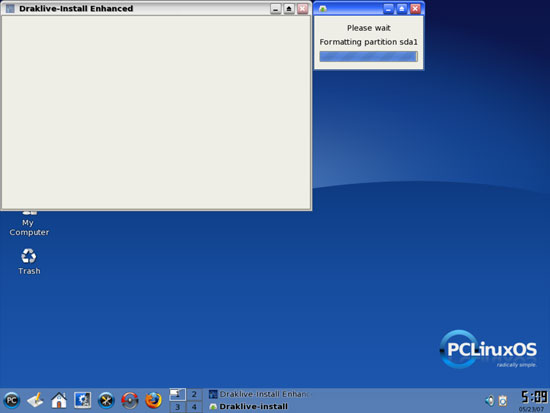Switch to virtual desktop 2

click(x=194, y=394)
